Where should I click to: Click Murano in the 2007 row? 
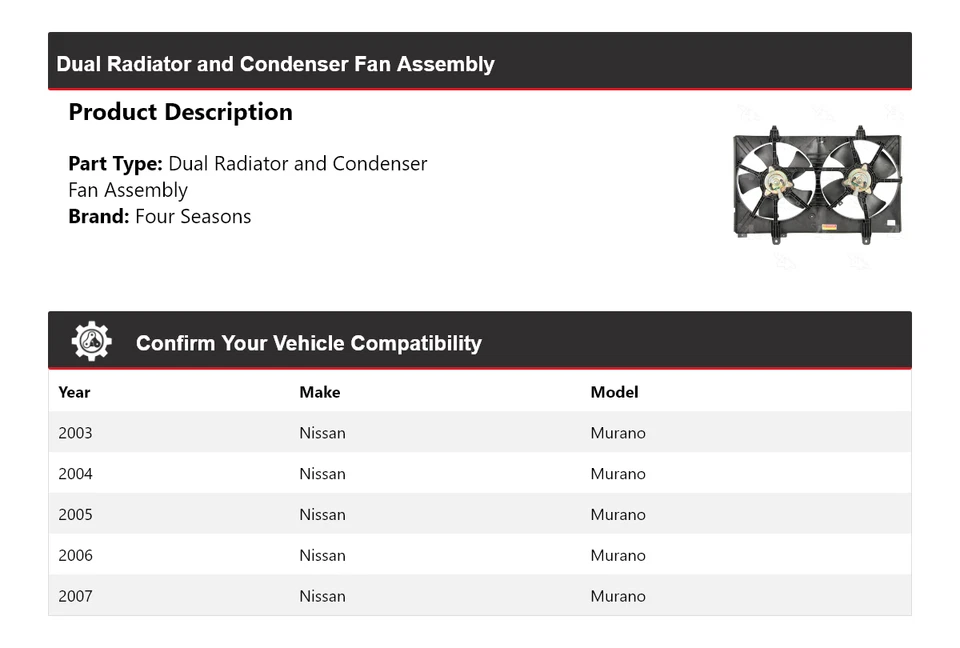pos(618,596)
